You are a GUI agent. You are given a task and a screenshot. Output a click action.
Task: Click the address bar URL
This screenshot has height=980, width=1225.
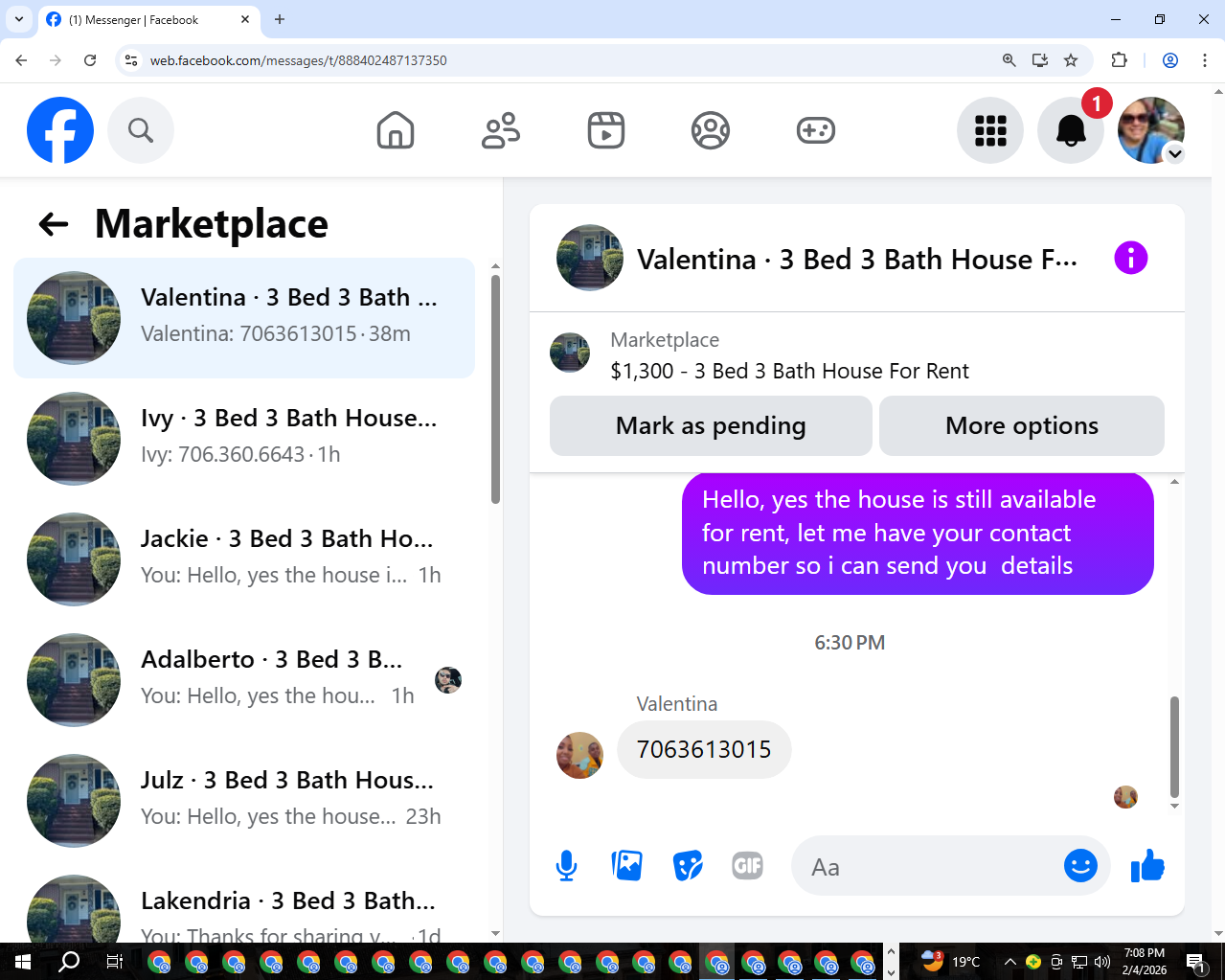pos(299,60)
